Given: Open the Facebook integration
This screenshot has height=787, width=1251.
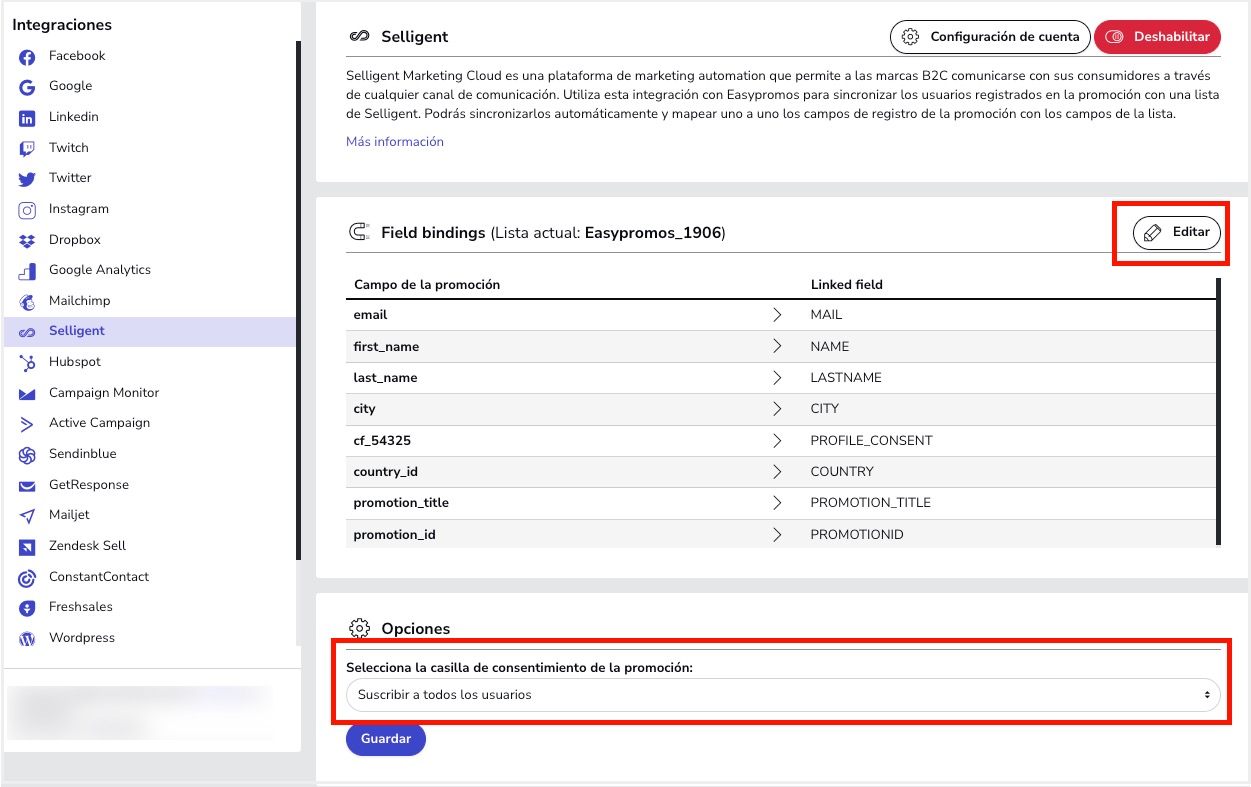Looking at the screenshot, I should [77, 56].
